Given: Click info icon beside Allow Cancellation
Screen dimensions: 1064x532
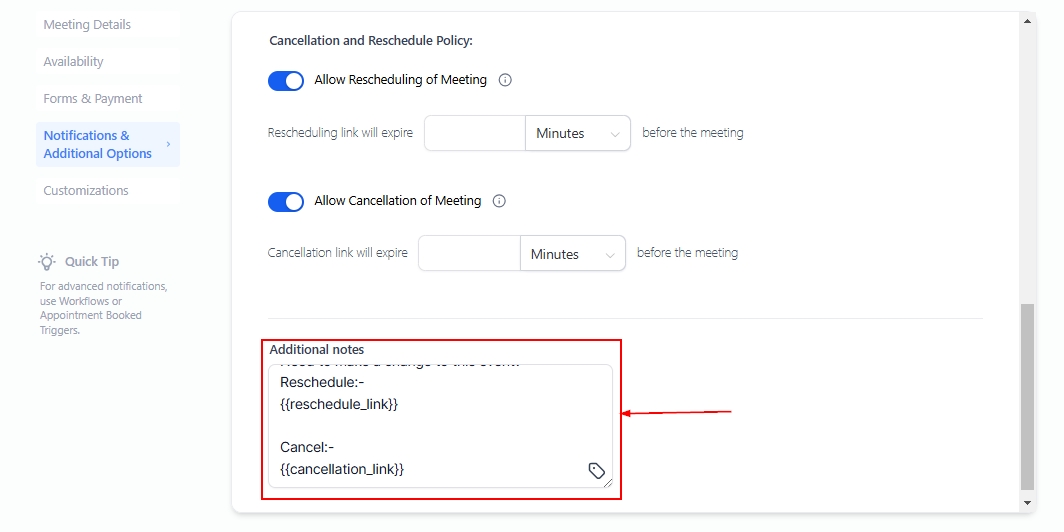Looking at the screenshot, I should 499,201.
